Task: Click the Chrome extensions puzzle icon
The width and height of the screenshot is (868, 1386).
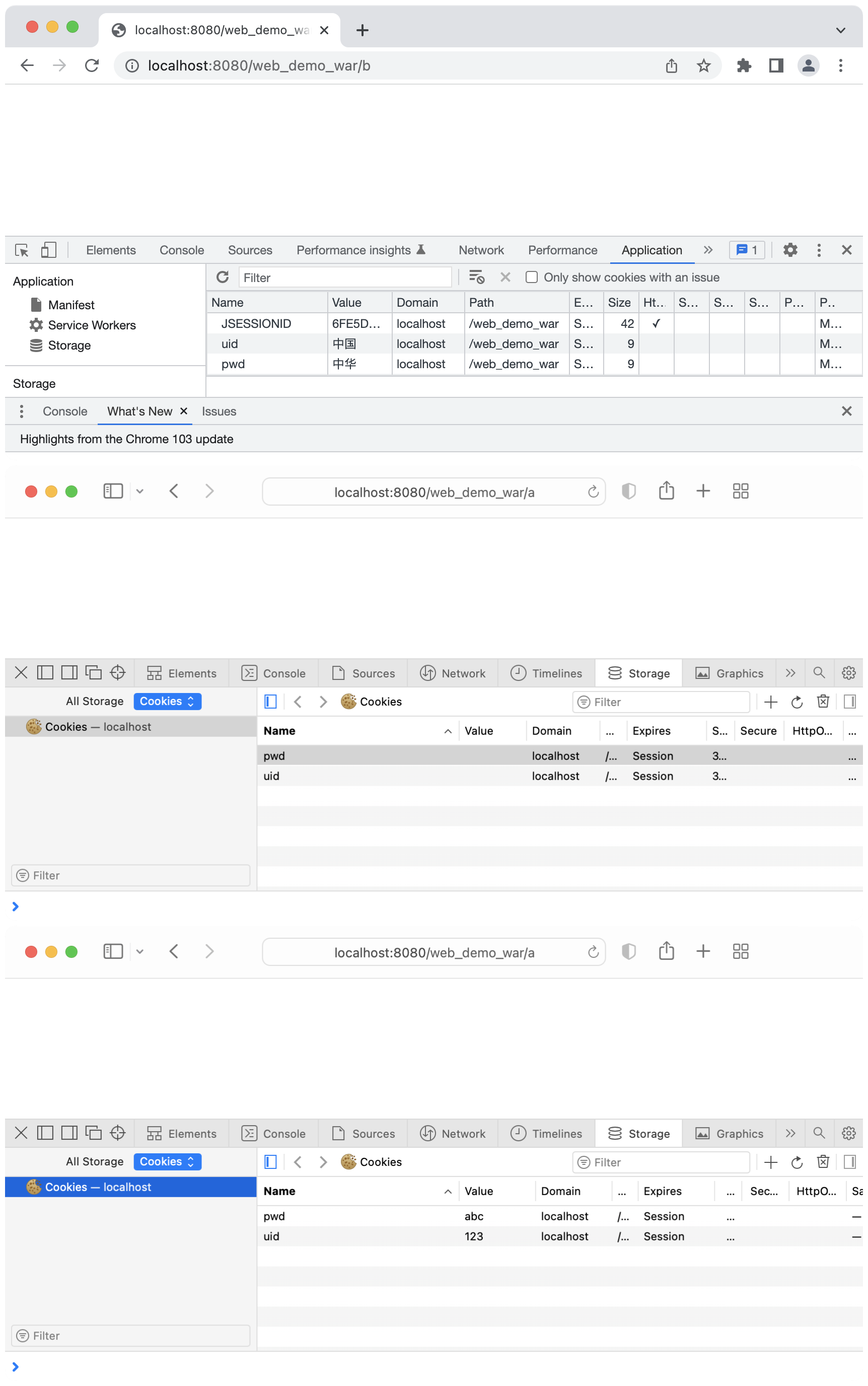Action: [x=744, y=66]
